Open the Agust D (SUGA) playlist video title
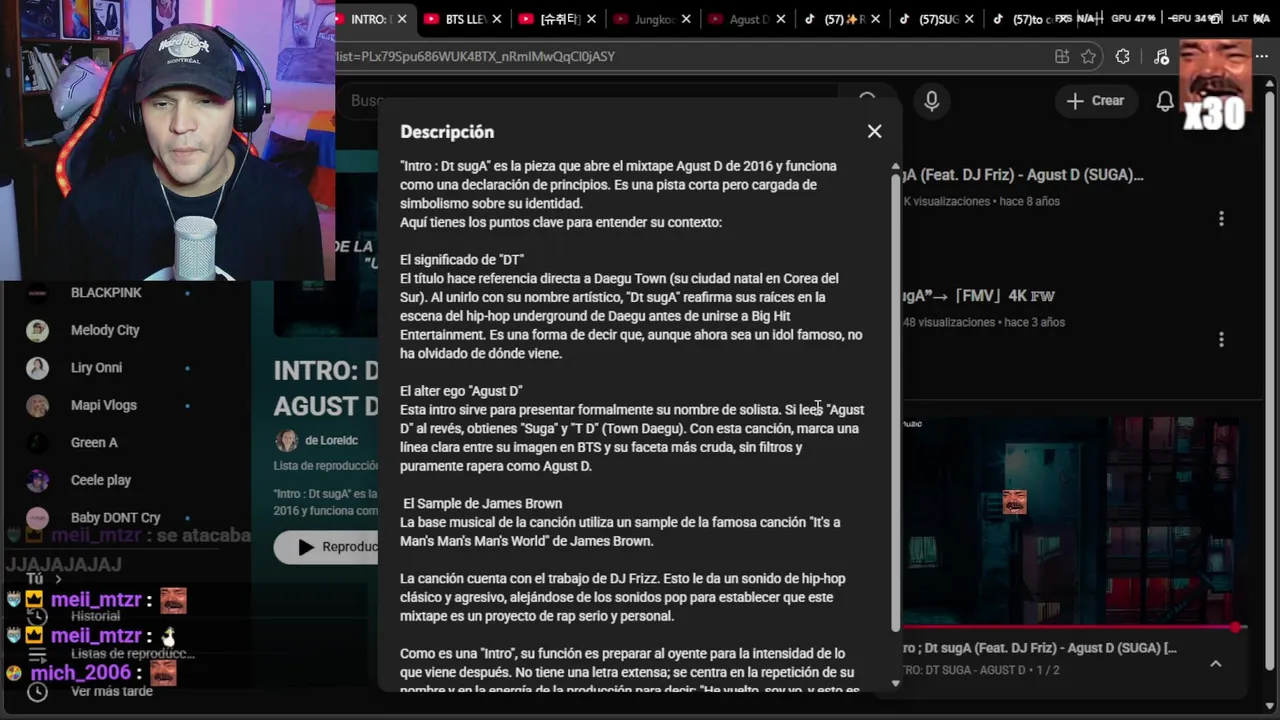The image size is (1280, 720). pos(1023,175)
